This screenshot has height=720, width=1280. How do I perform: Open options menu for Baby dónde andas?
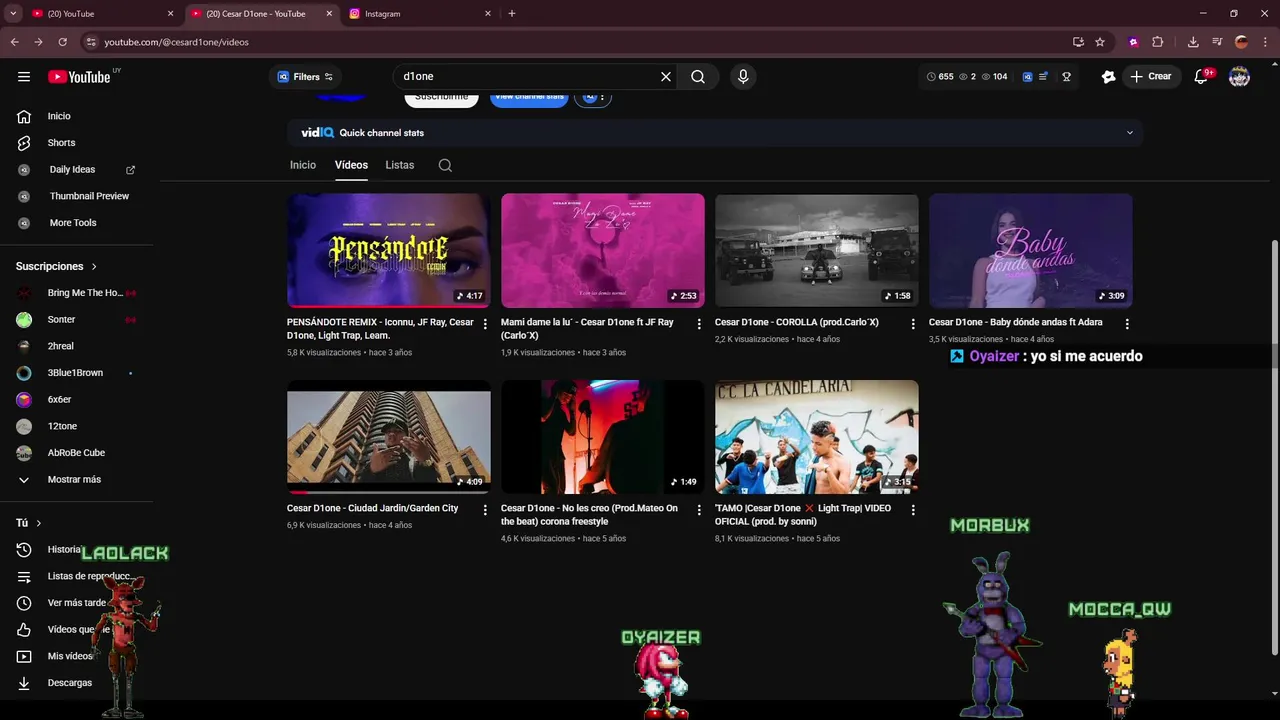(x=1127, y=324)
